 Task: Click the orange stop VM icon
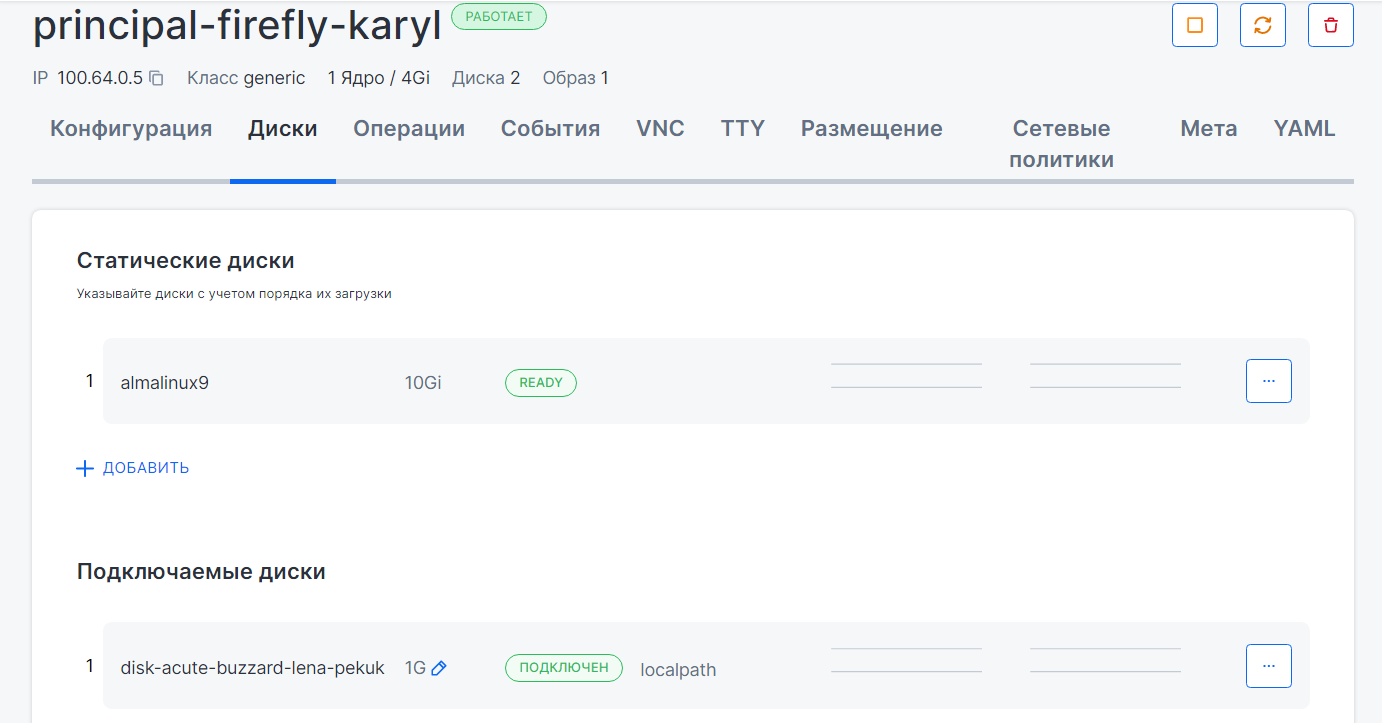click(1194, 26)
